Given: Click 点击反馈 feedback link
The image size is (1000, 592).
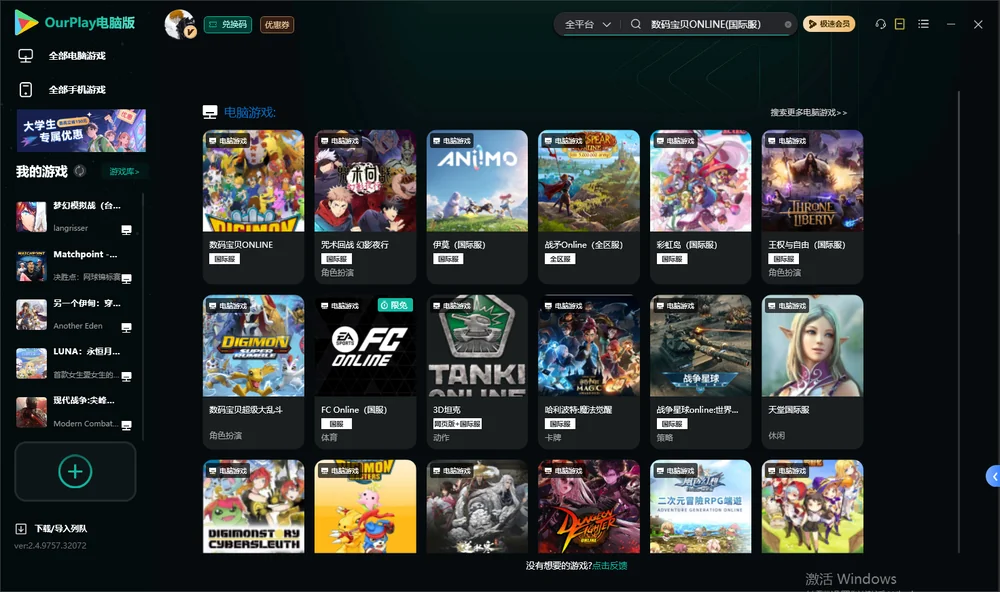Looking at the screenshot, I should pos(610,565).
